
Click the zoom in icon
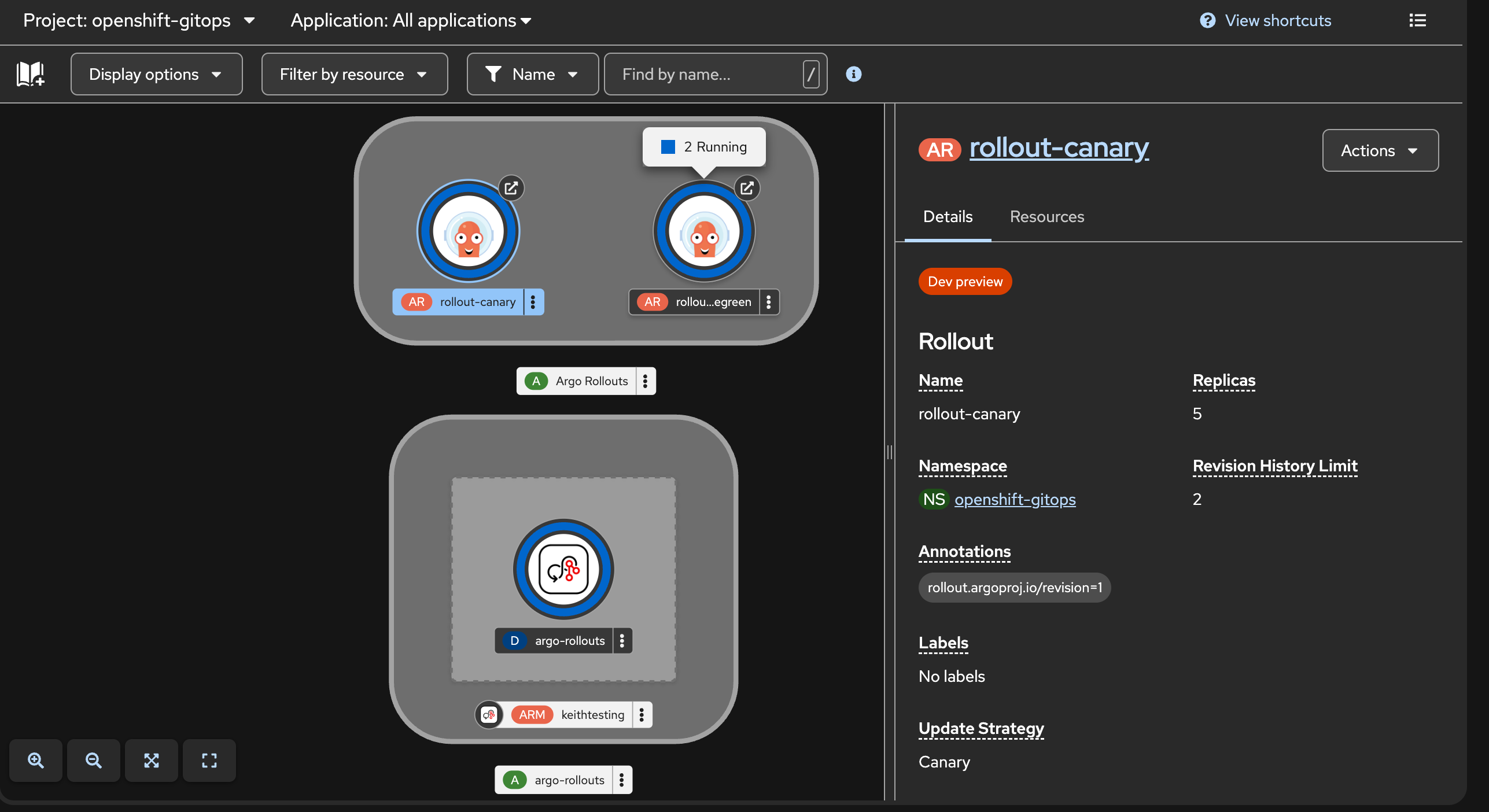point(36,761)
